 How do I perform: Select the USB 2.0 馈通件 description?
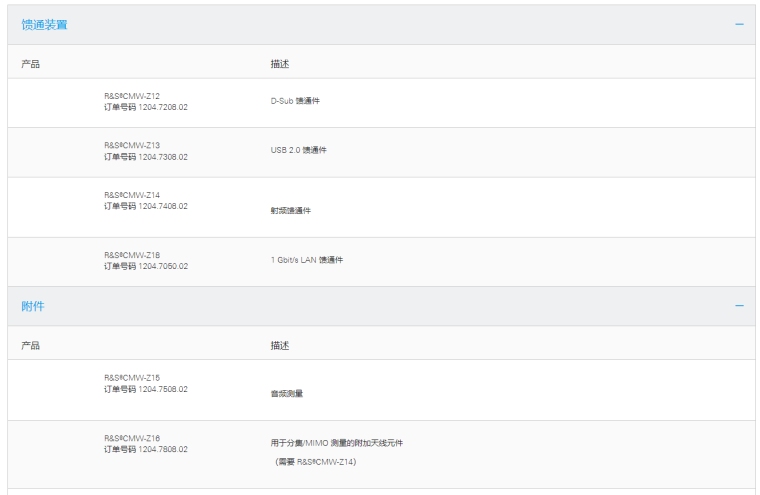(x=299, y=150)
